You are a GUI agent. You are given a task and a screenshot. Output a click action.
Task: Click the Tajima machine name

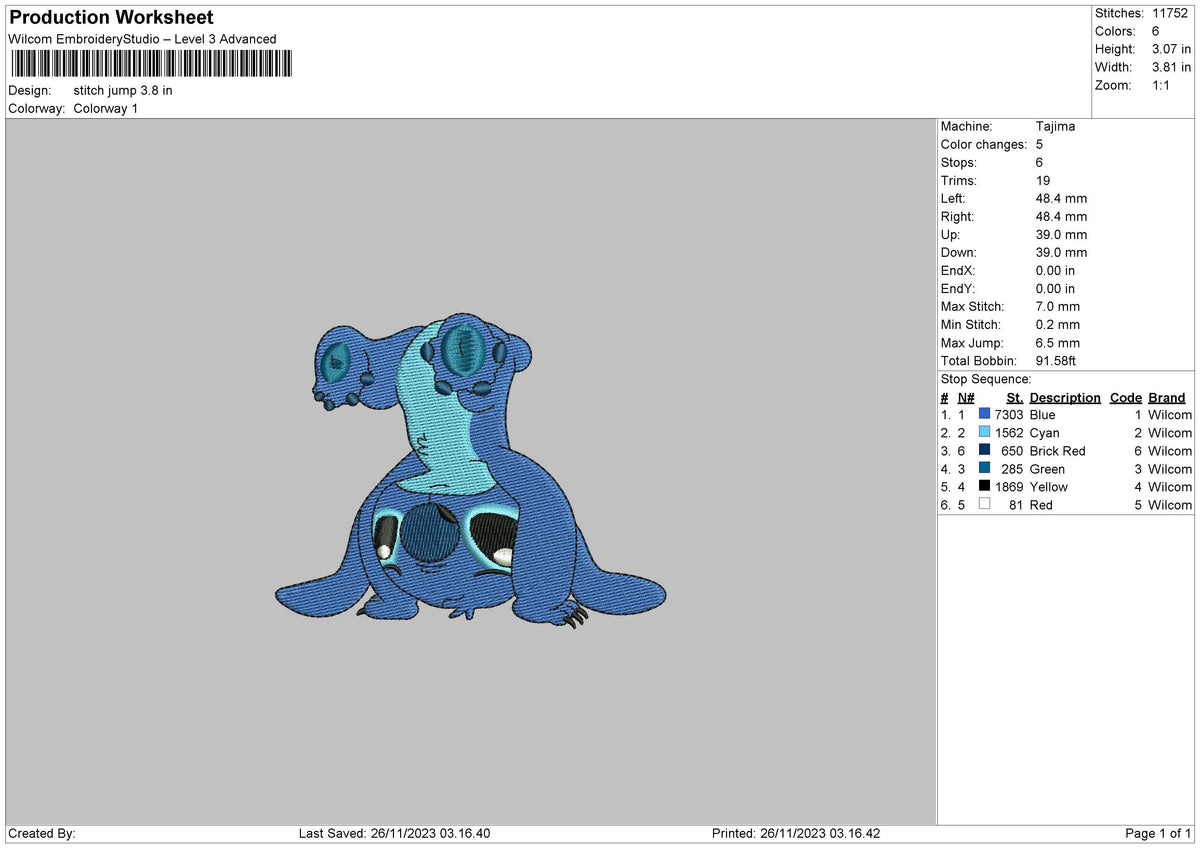(1056, 126)
